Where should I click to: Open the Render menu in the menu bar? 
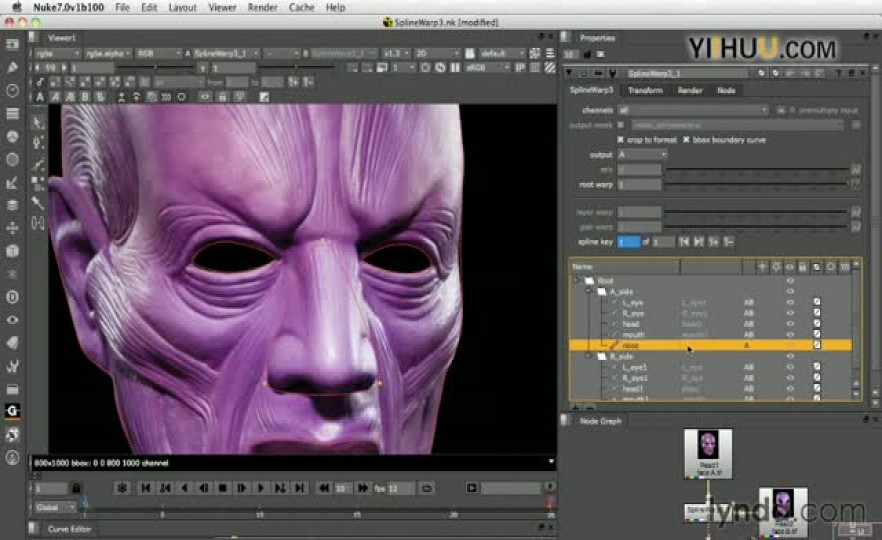click(x=263, y=7)
